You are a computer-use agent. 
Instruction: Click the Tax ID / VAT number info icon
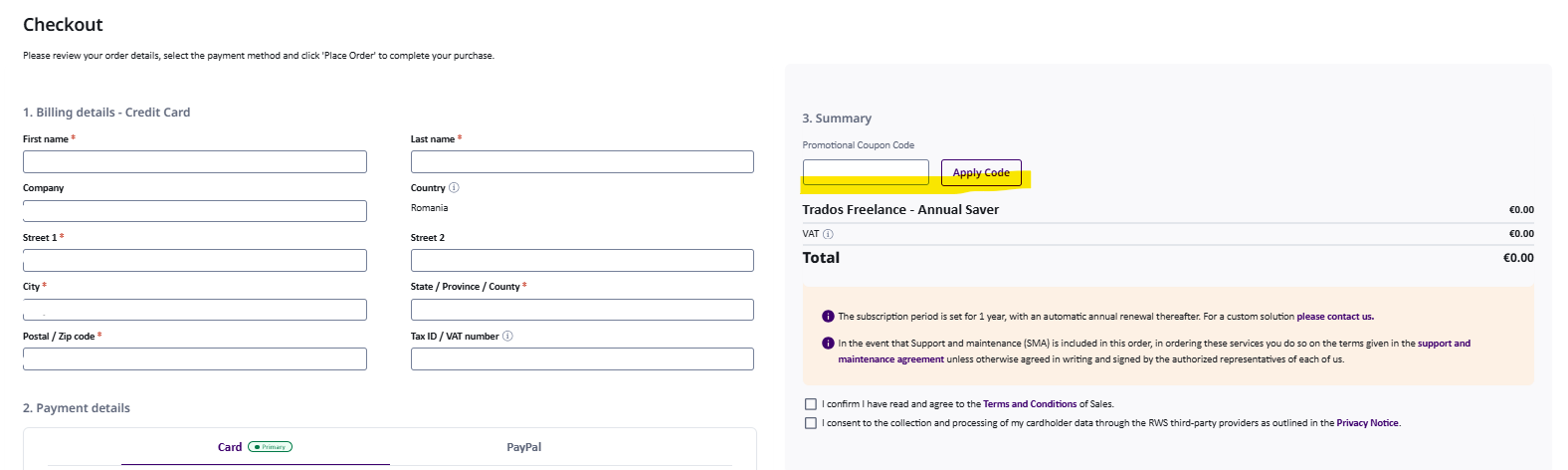click(x=507, y=337)
